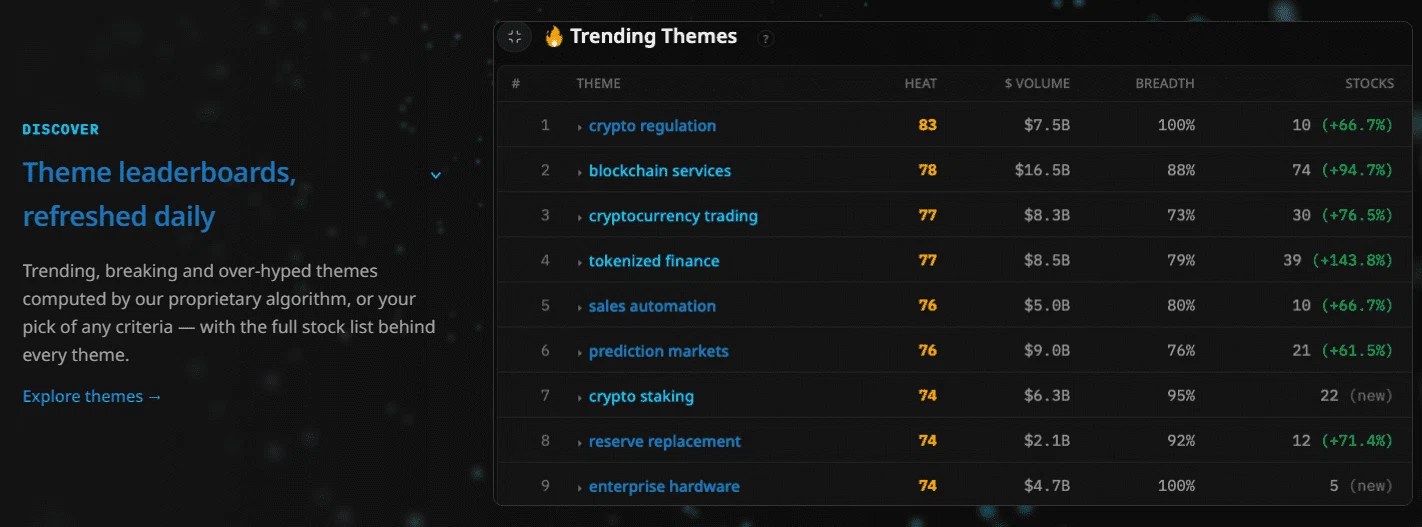
Task: Click the 80% breadth value
Action: (x=1180, y=306)
